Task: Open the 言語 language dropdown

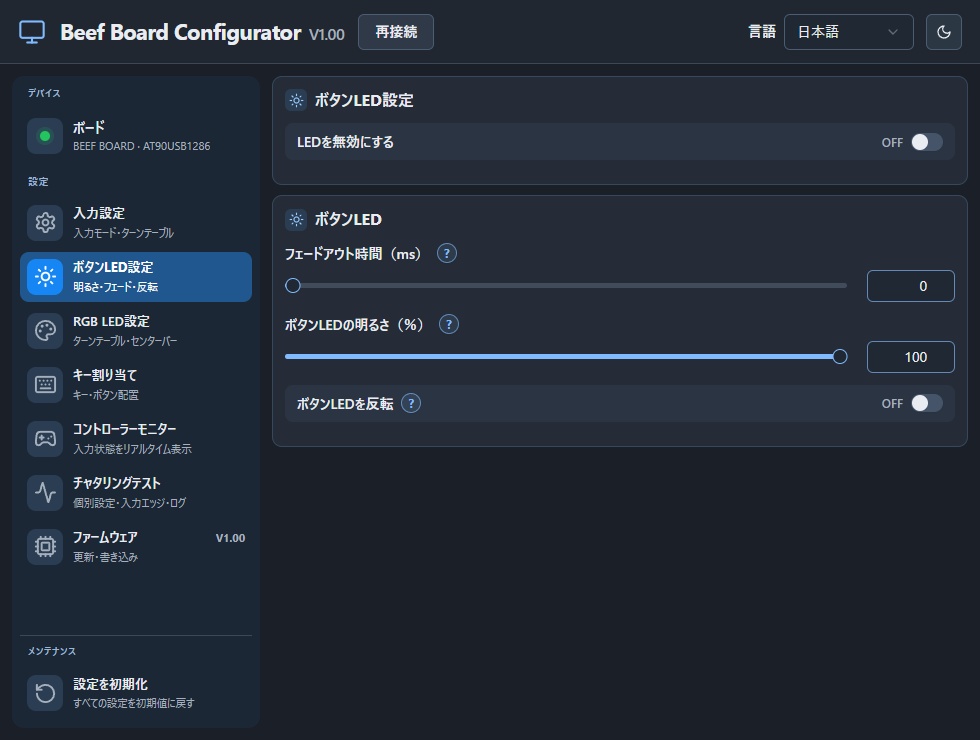Action: [848, 32]
